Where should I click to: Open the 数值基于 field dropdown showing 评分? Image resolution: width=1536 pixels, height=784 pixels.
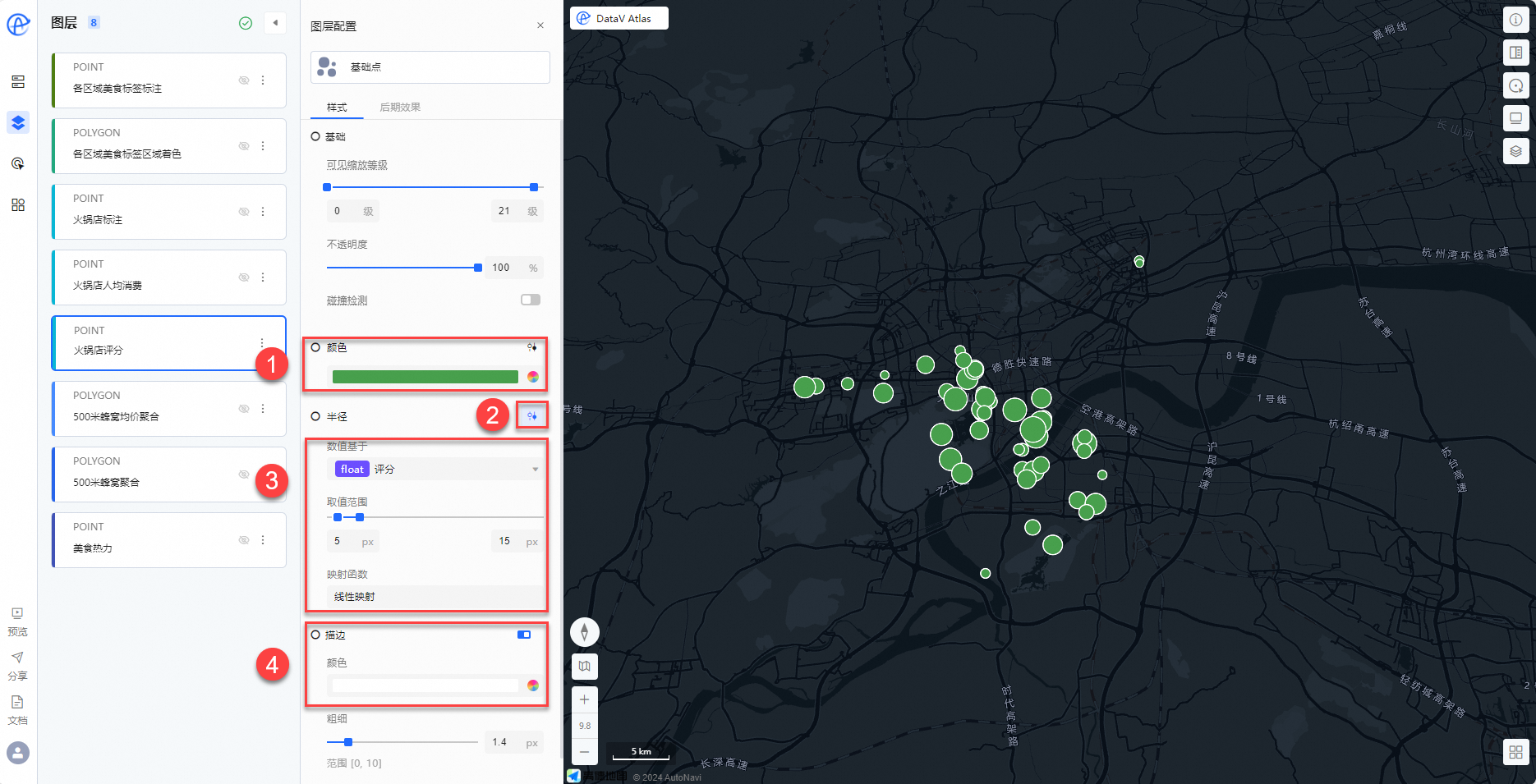point(435,470)
